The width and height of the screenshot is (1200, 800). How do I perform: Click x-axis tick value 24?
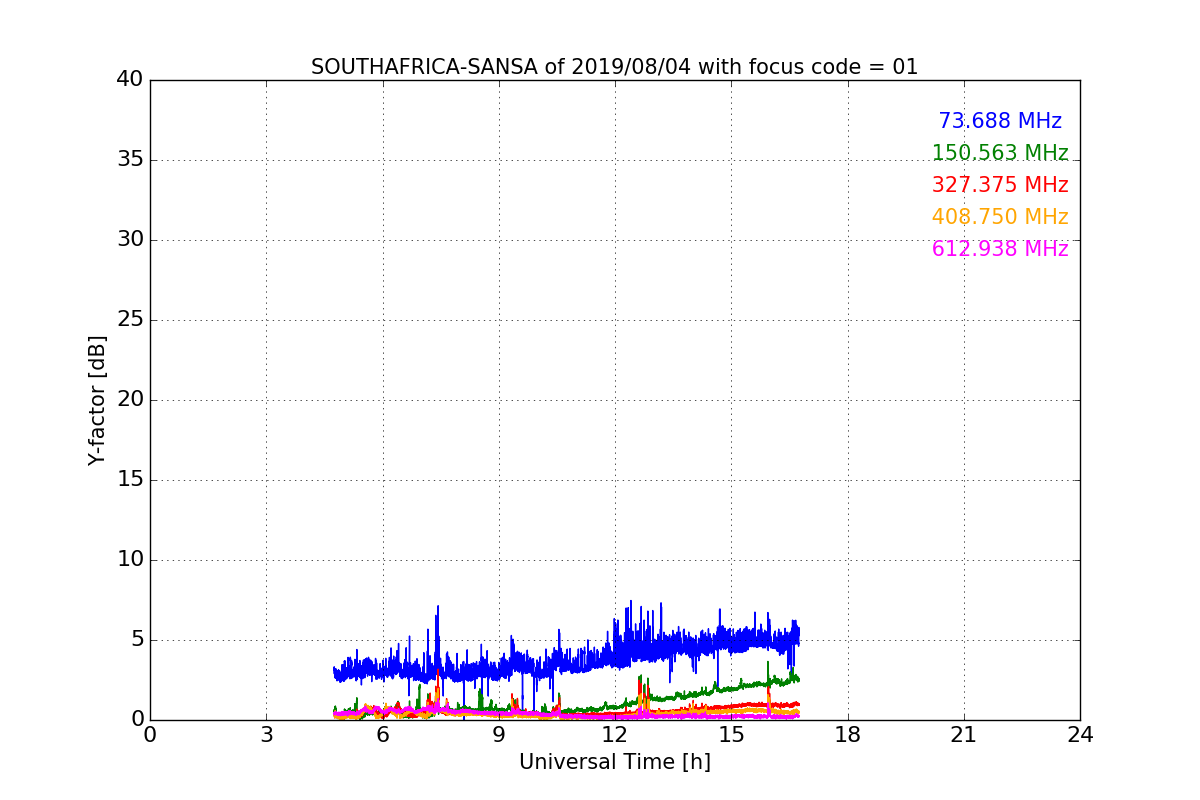(x=1080, y=735)
